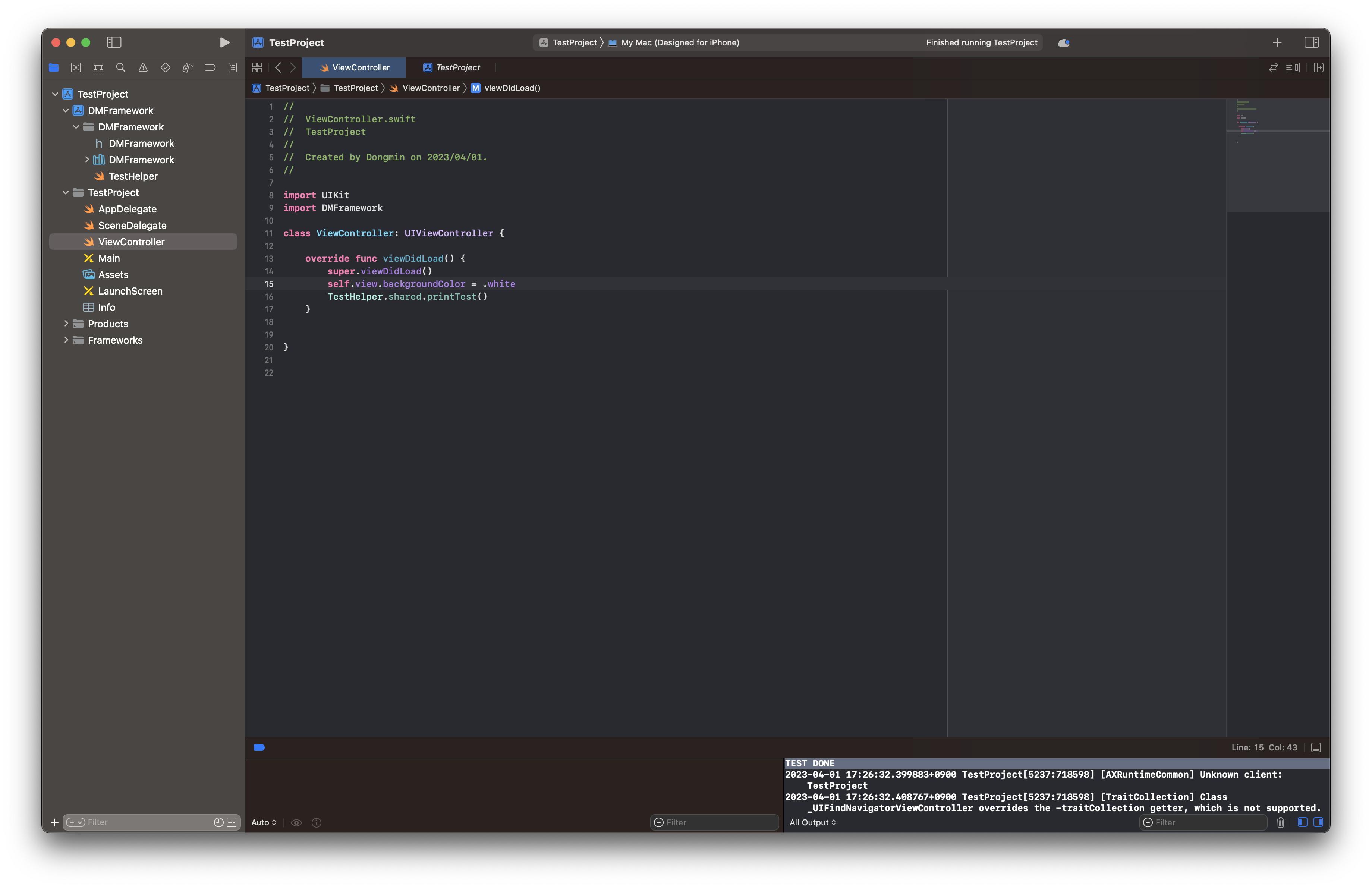Click the Run play button
This screenshot has width=1372, height=888.
225,42
